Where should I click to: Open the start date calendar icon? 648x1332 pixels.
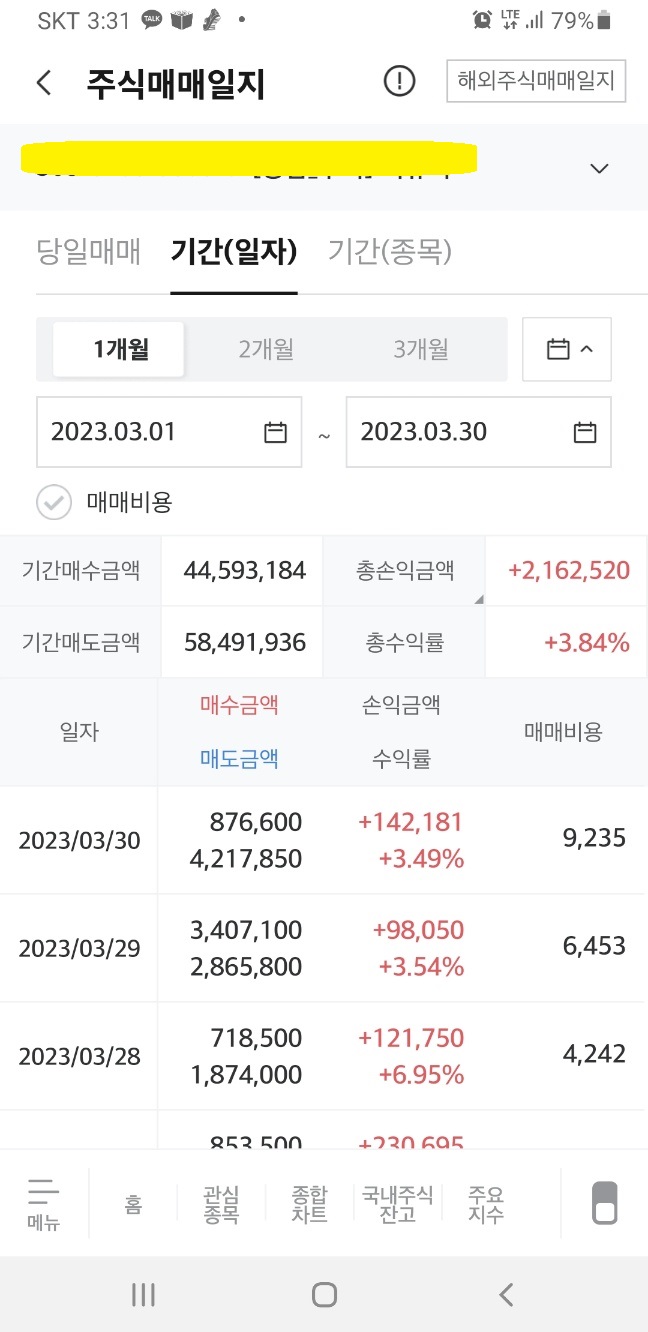click(275, 432)
